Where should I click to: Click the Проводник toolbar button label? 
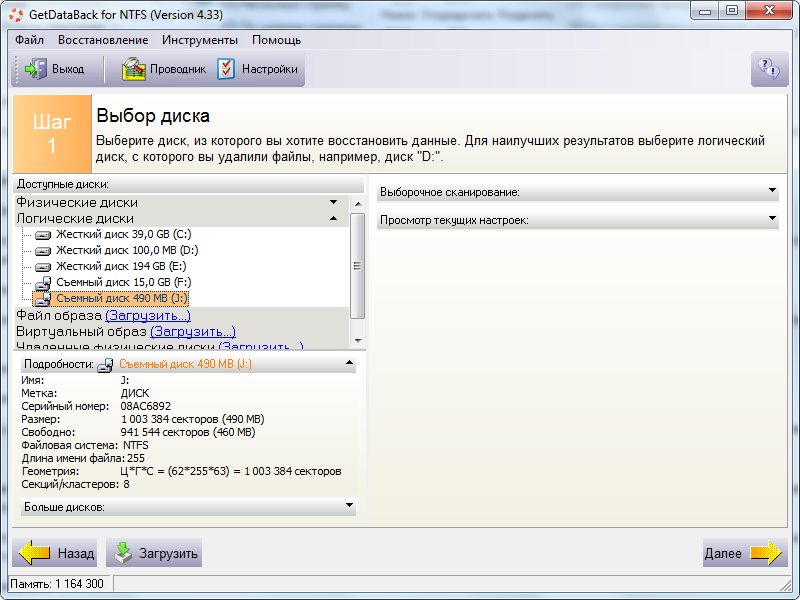(178, 69)
